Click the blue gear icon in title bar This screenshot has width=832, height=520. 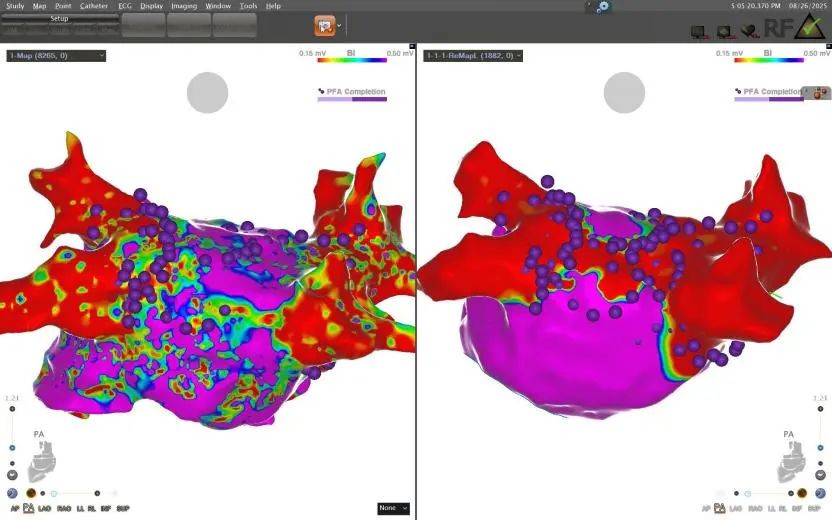tap(603, 6)
